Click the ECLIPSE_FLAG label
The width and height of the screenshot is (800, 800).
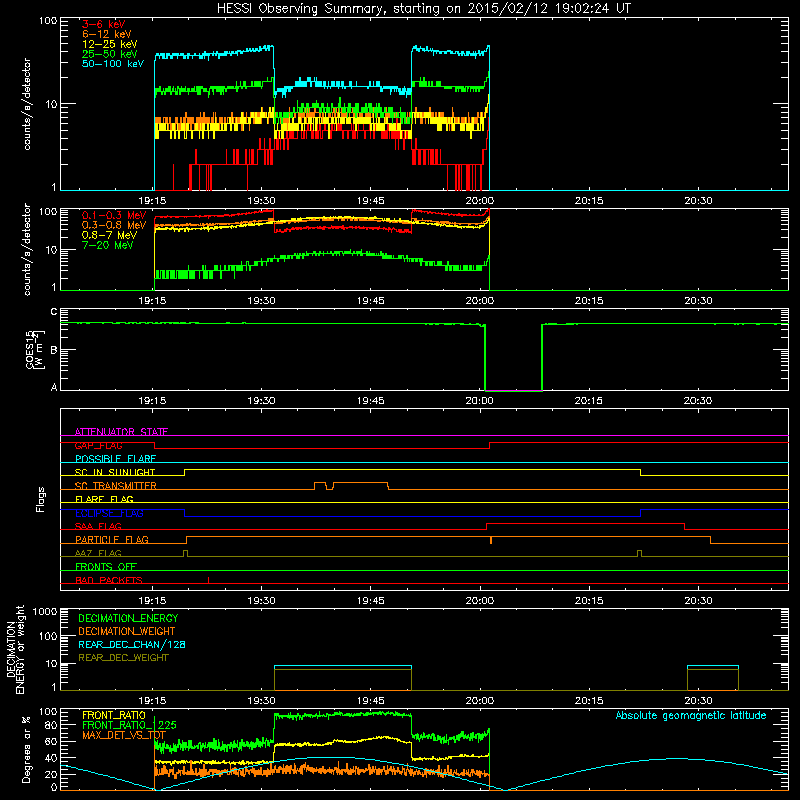point(109,513)
